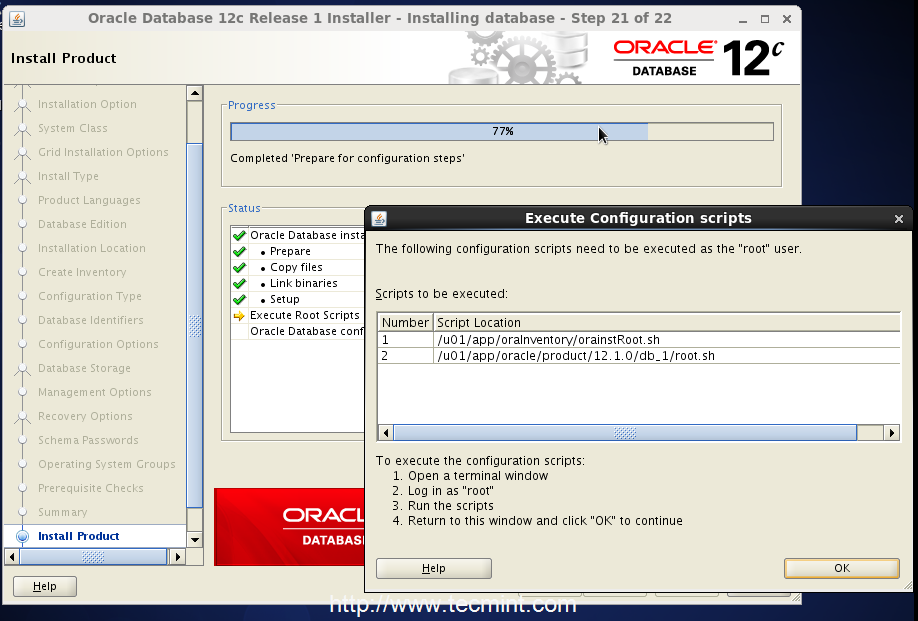
Task: Click green checkmark beside Oracle Database installation
Action: click(239, 236)
